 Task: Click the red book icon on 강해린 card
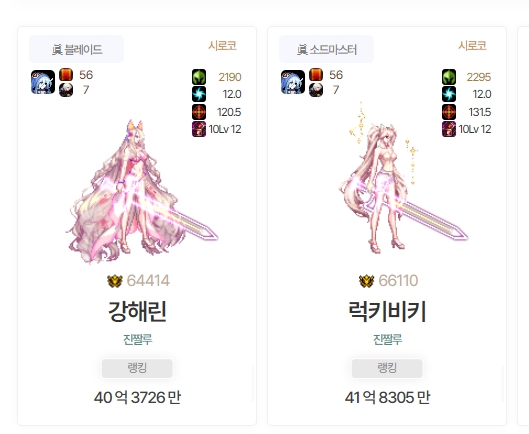click(x=66, y=75)
